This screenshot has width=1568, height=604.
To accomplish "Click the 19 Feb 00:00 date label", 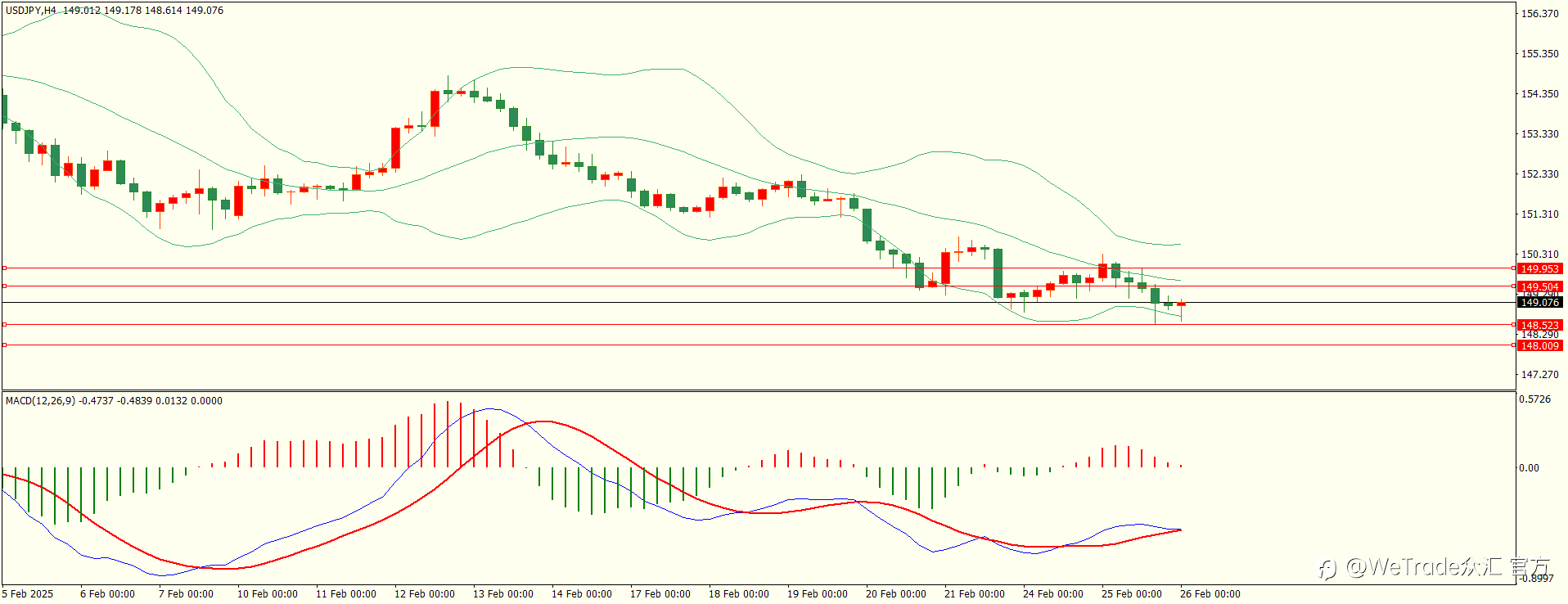I will pyautogui.click(x=818, y=594).
